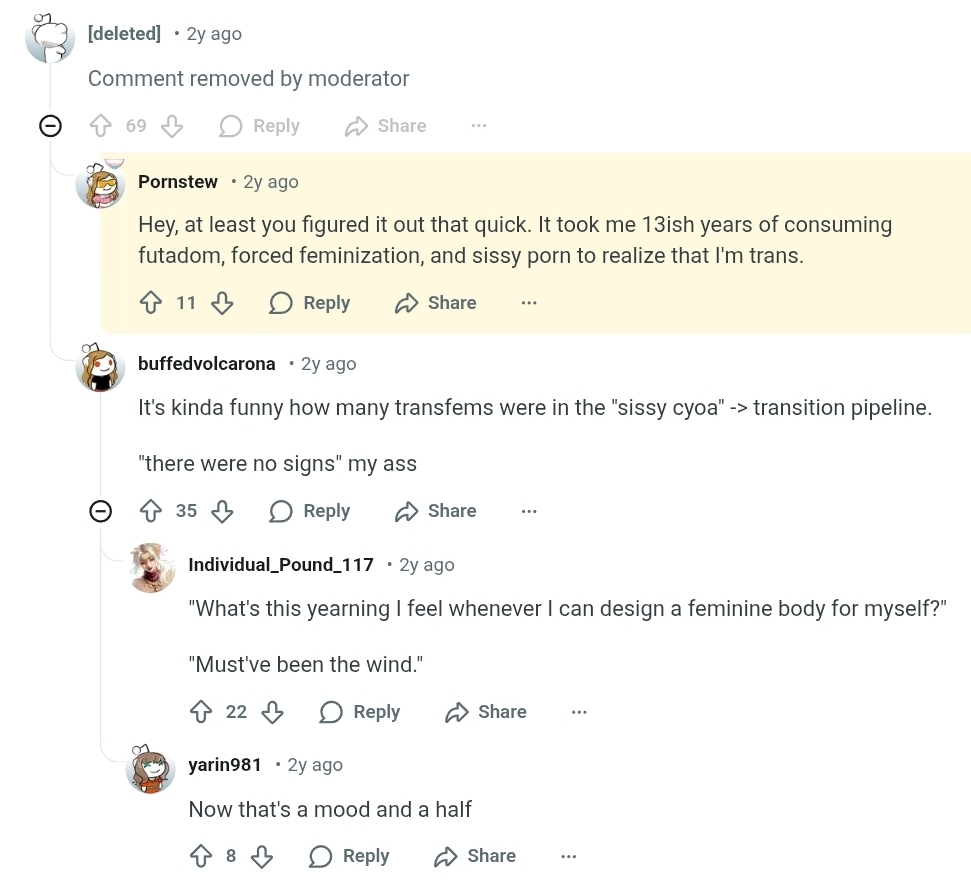This screenshot has width=971, height=886.
Task: Open yarin981's profile via username
Action: (x=225, y=765)
